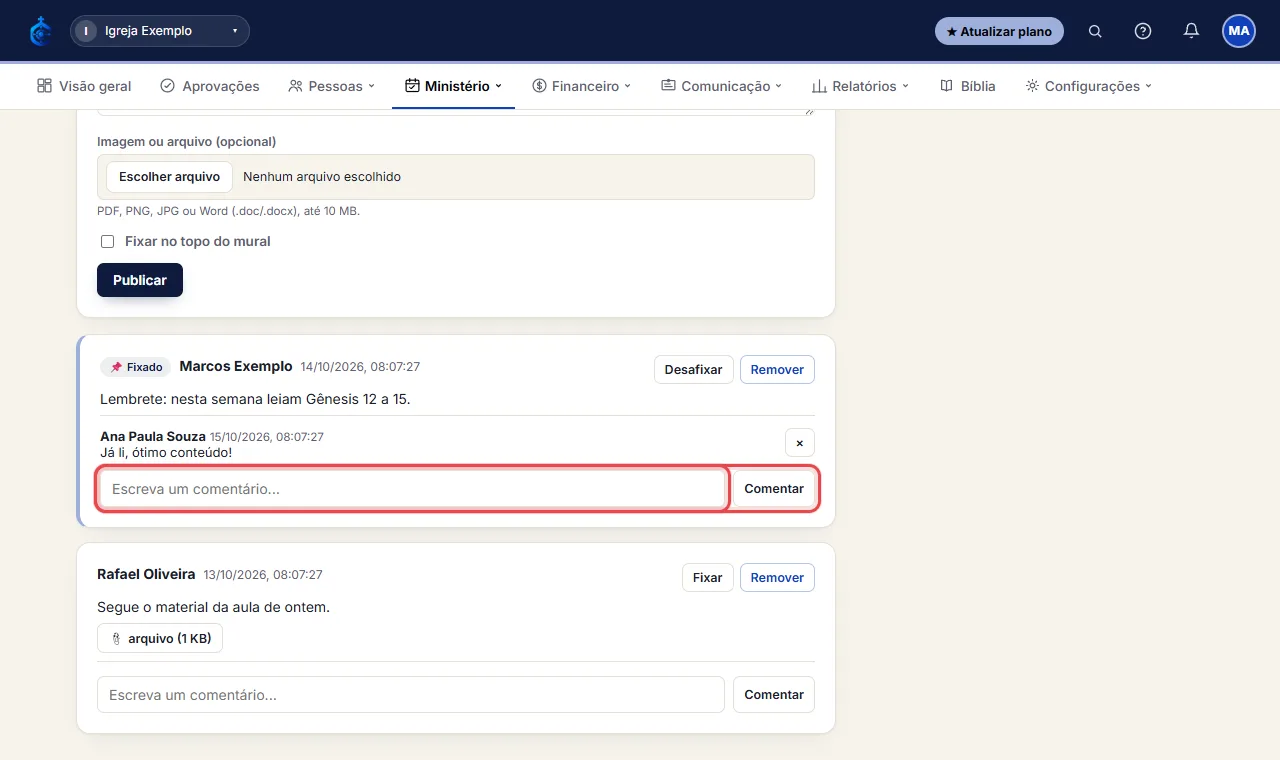Open the Bíblia tab
This screenshot has width=1280, height=760.
(x=968, y=86)
